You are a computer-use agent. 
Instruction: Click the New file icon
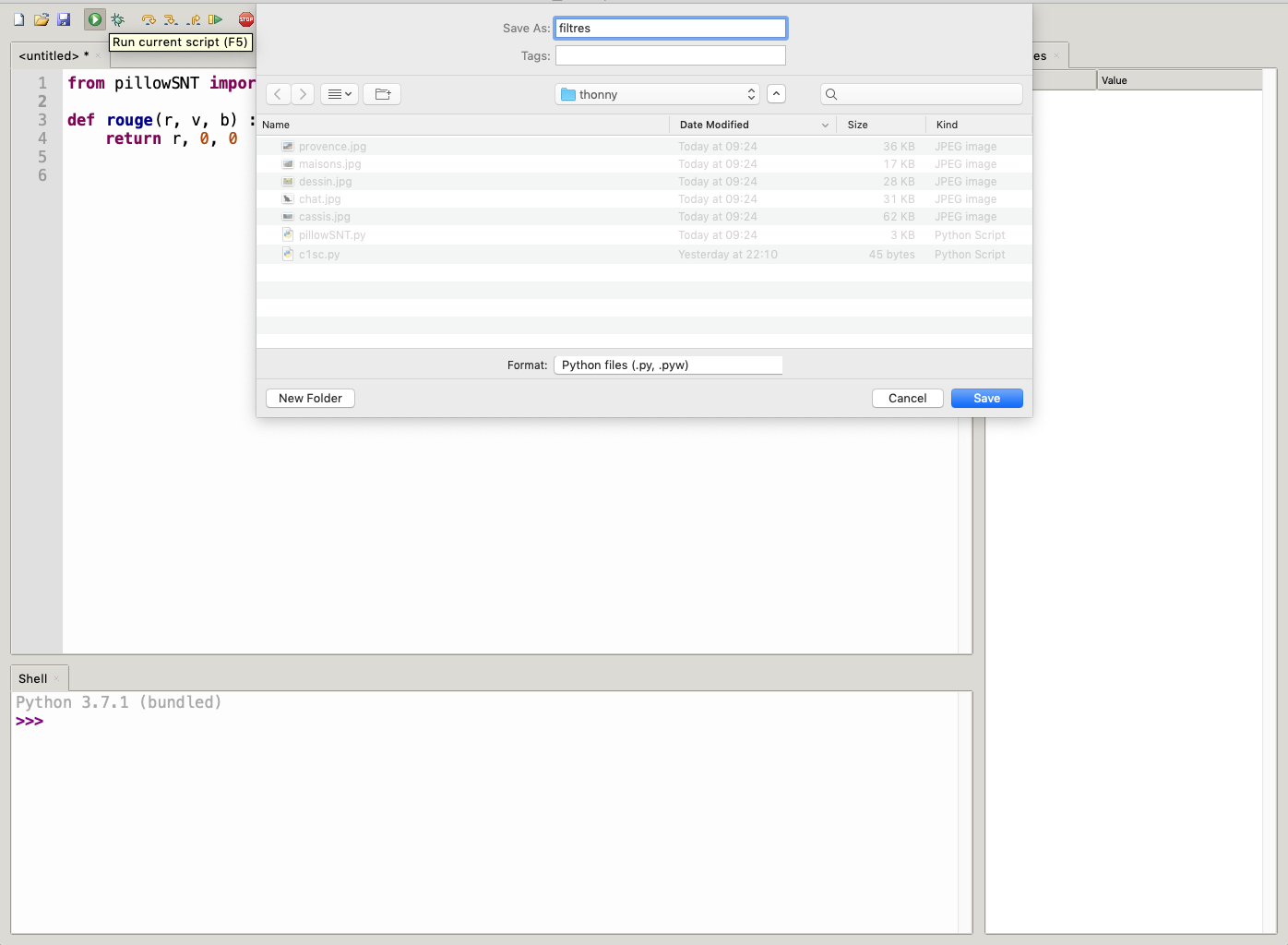click(18, 19)
